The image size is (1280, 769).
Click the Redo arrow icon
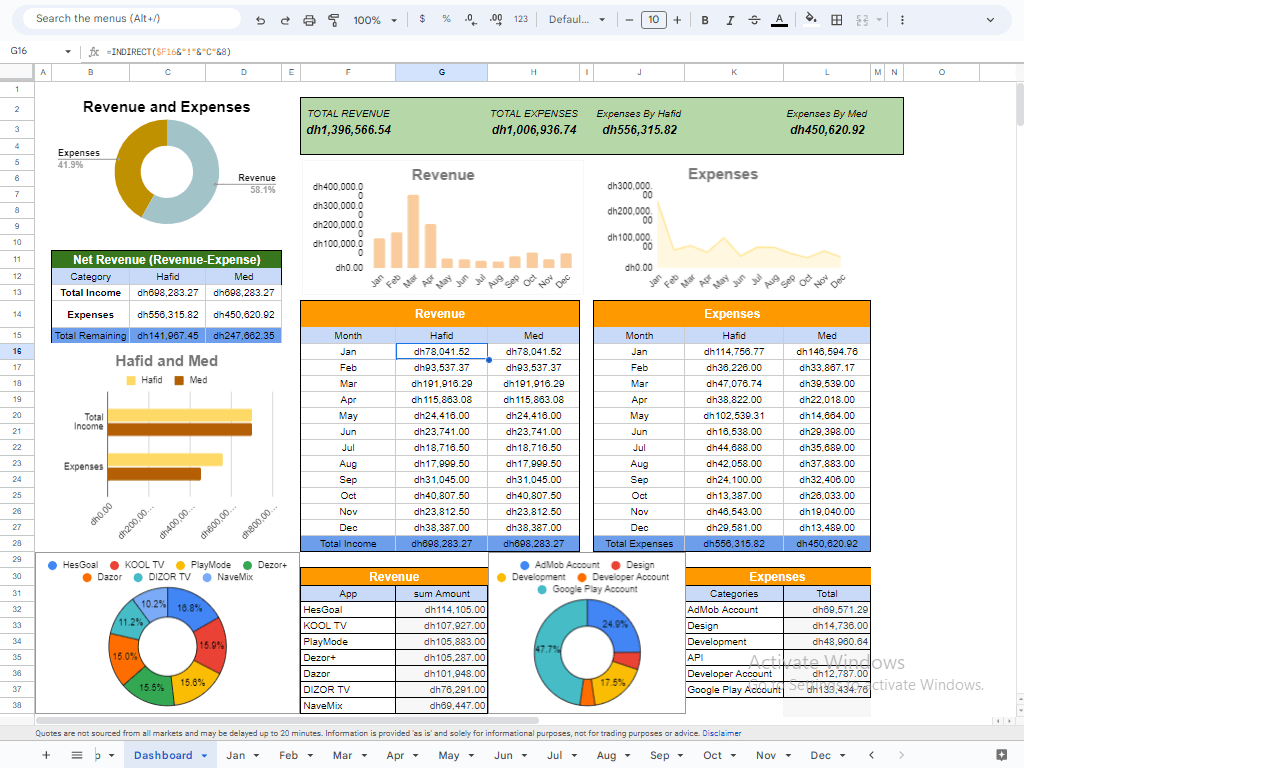[x=285, y=20]
